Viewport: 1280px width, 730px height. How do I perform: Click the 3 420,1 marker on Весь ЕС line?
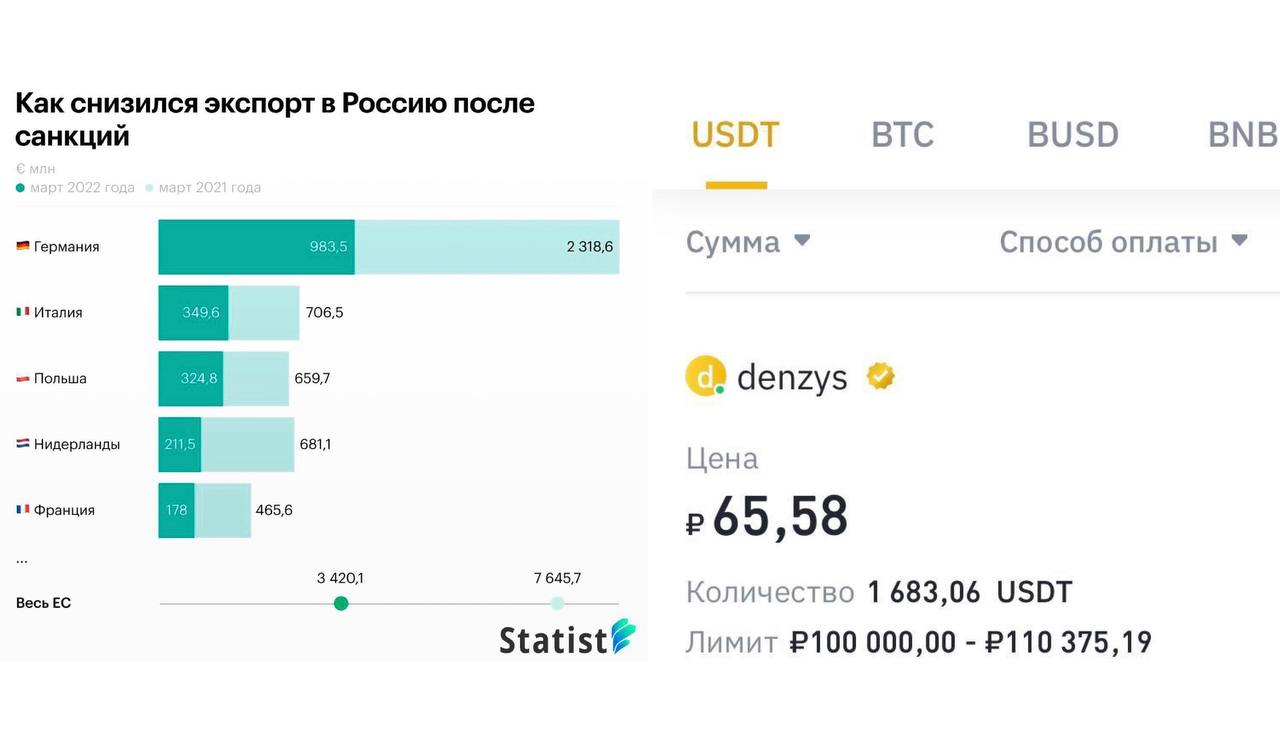[341, 603]
